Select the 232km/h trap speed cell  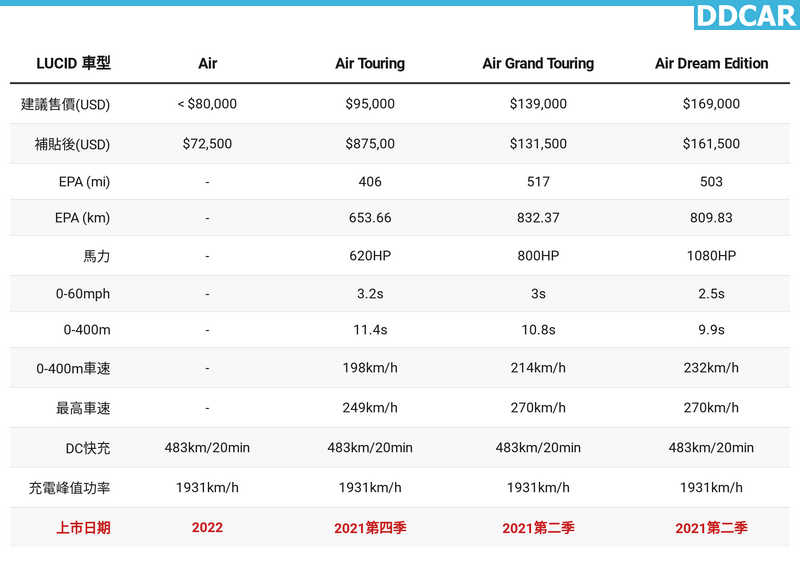pyautogui.click(x=711, y=368)
